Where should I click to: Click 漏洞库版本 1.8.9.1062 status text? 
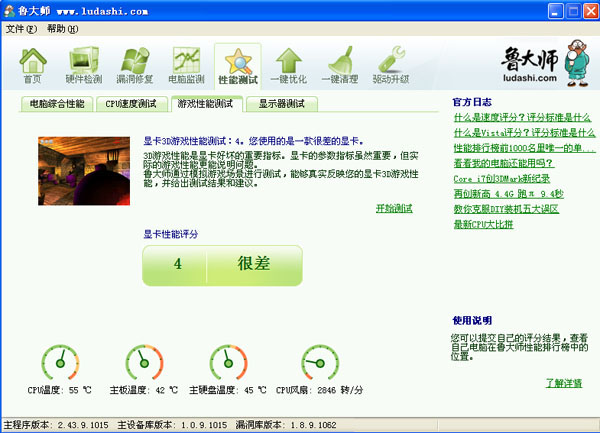286,425
